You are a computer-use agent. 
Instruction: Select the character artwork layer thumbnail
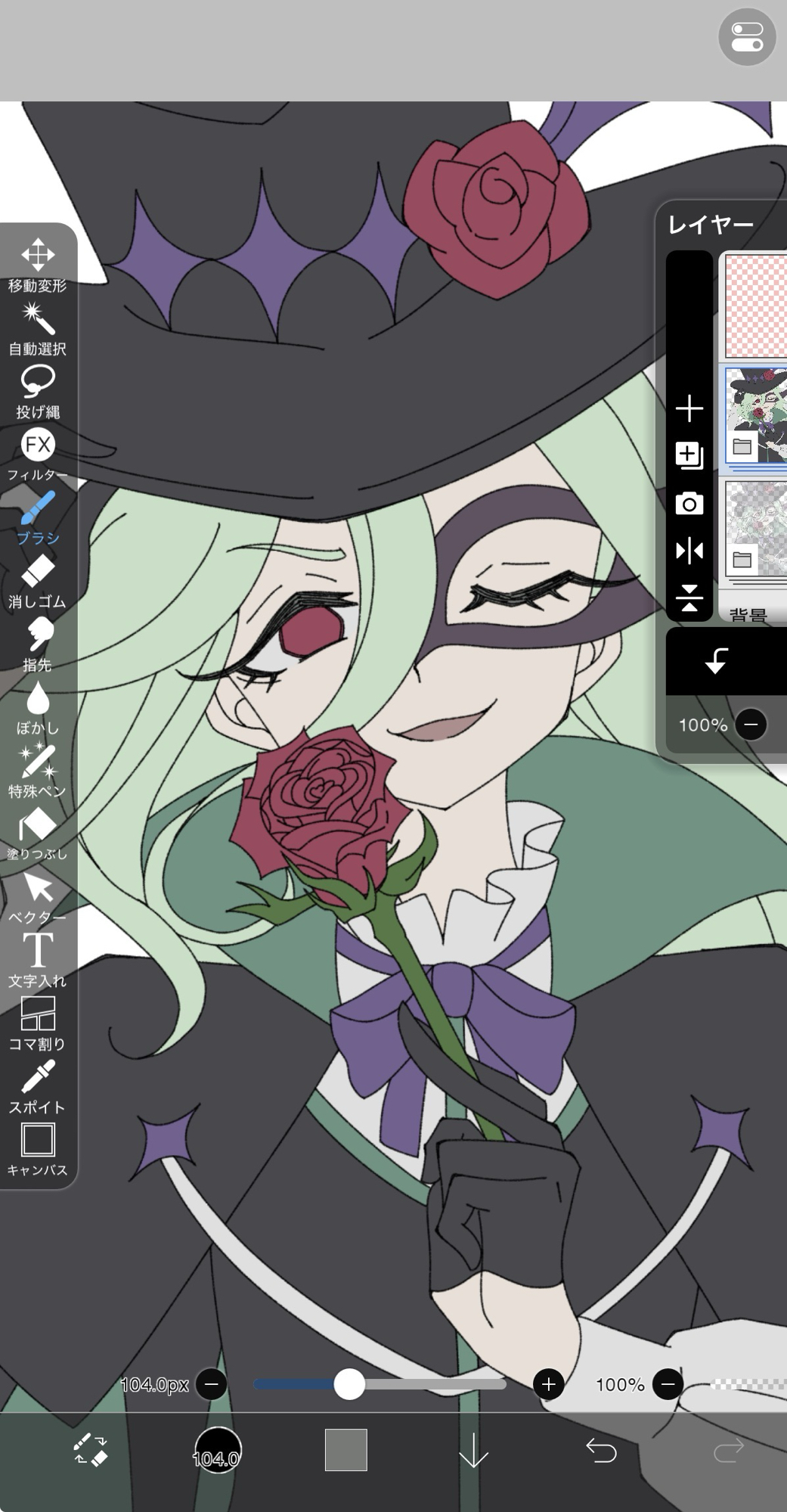point(756,415)
